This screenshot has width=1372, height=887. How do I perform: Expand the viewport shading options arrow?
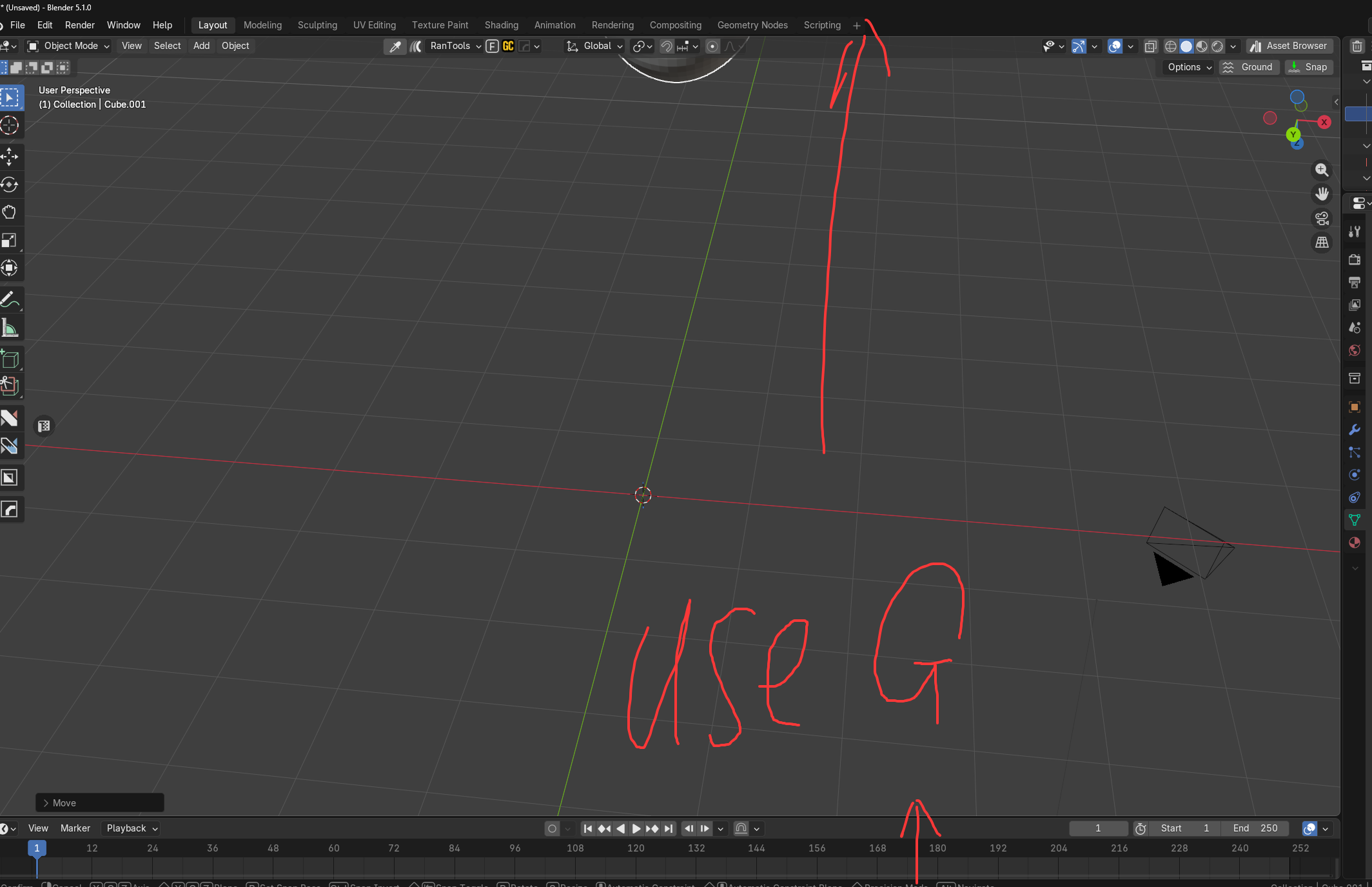tap(1233, 46)
